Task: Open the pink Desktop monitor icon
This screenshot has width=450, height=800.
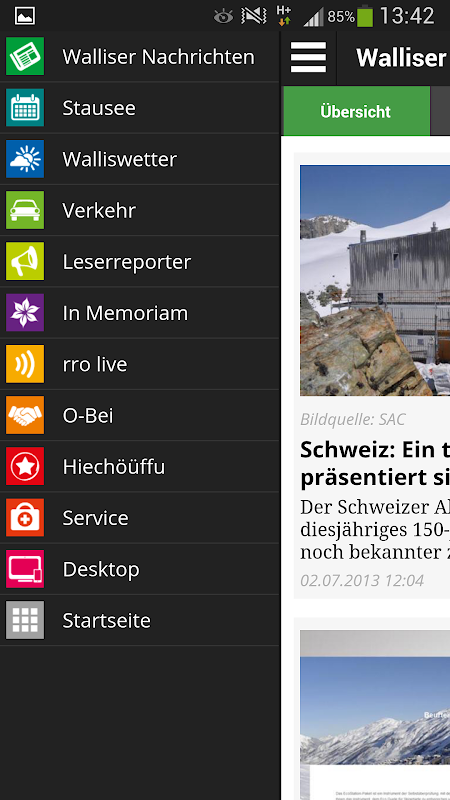Action: (25, 569)
